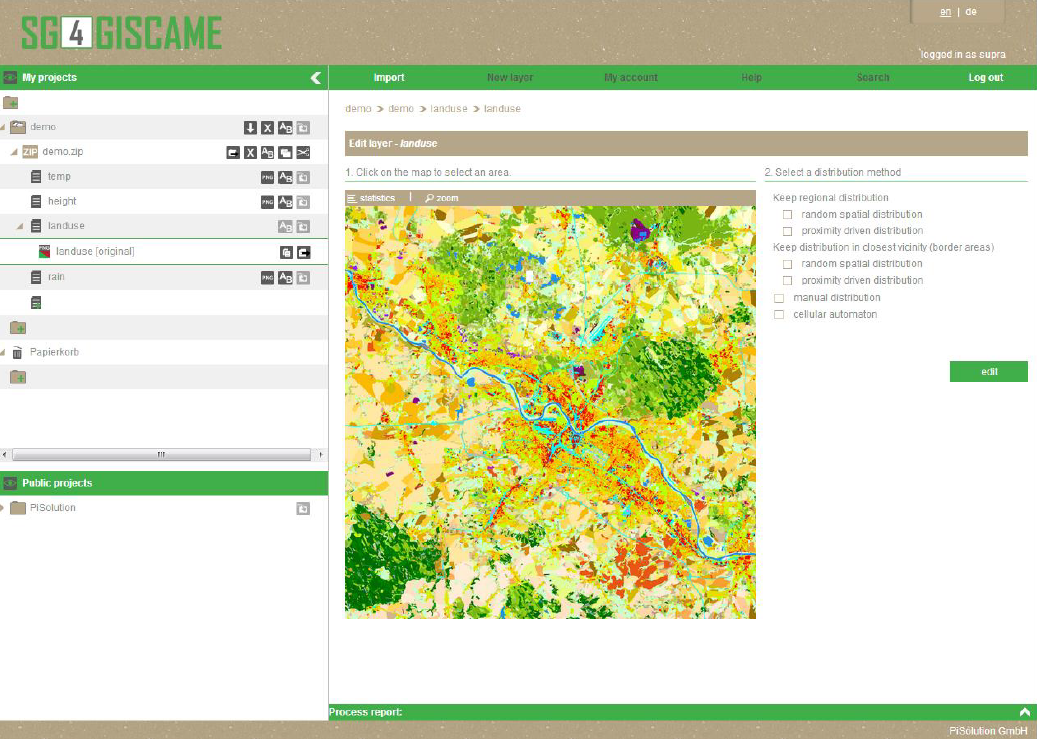Click the first demo breadcrumb link
Screen dimensions: 1037x739
point(358,109)
